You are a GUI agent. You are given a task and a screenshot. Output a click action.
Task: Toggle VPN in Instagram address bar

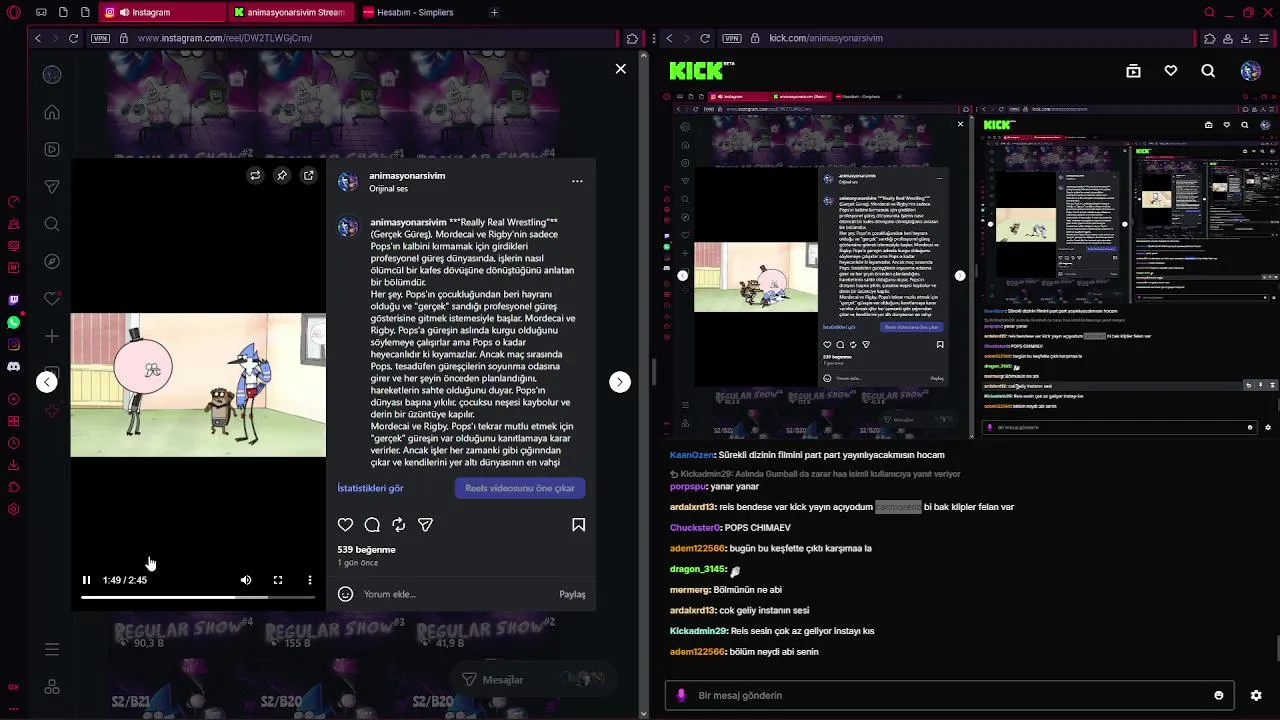point(100,38)
